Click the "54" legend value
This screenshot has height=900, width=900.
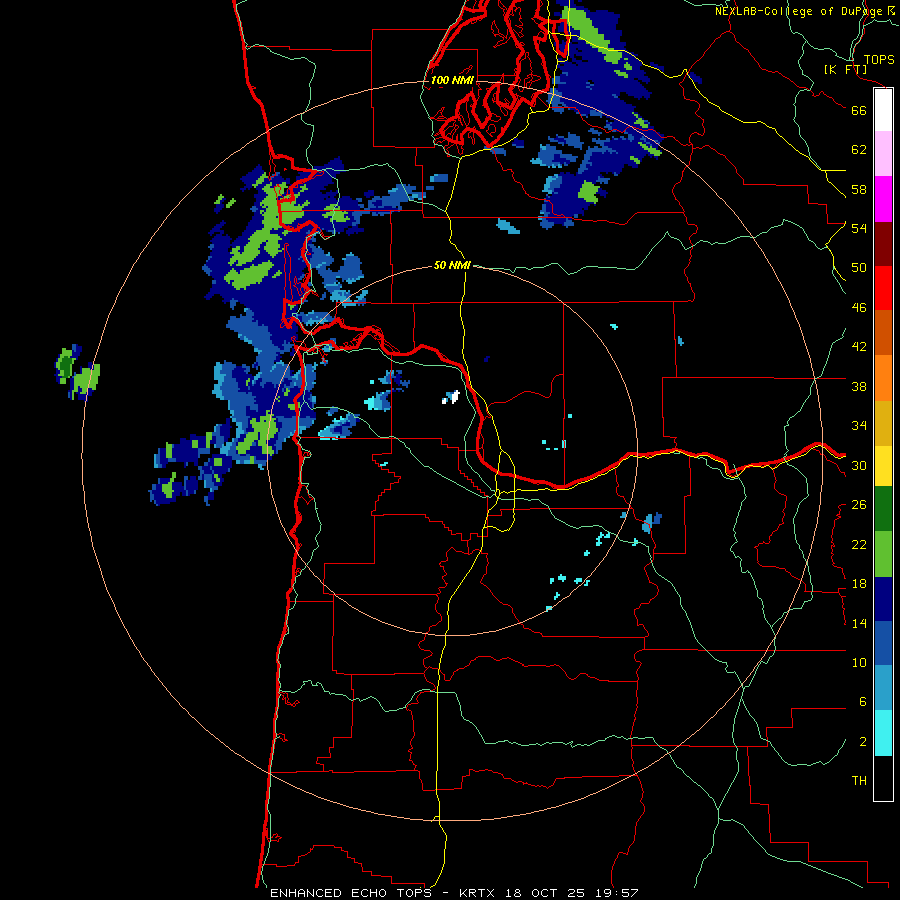859,228
